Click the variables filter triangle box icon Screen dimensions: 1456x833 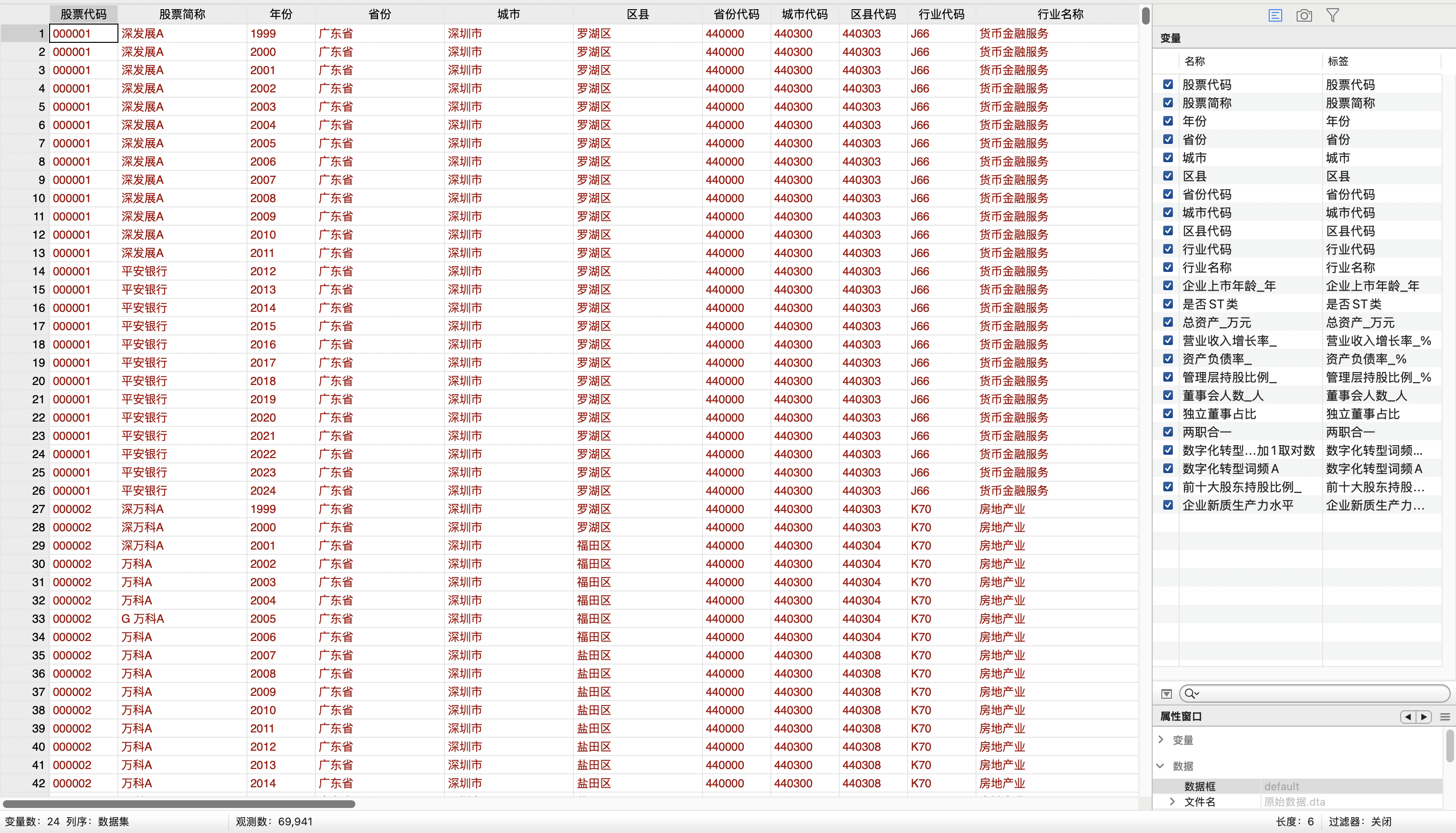coord(1167,694)
